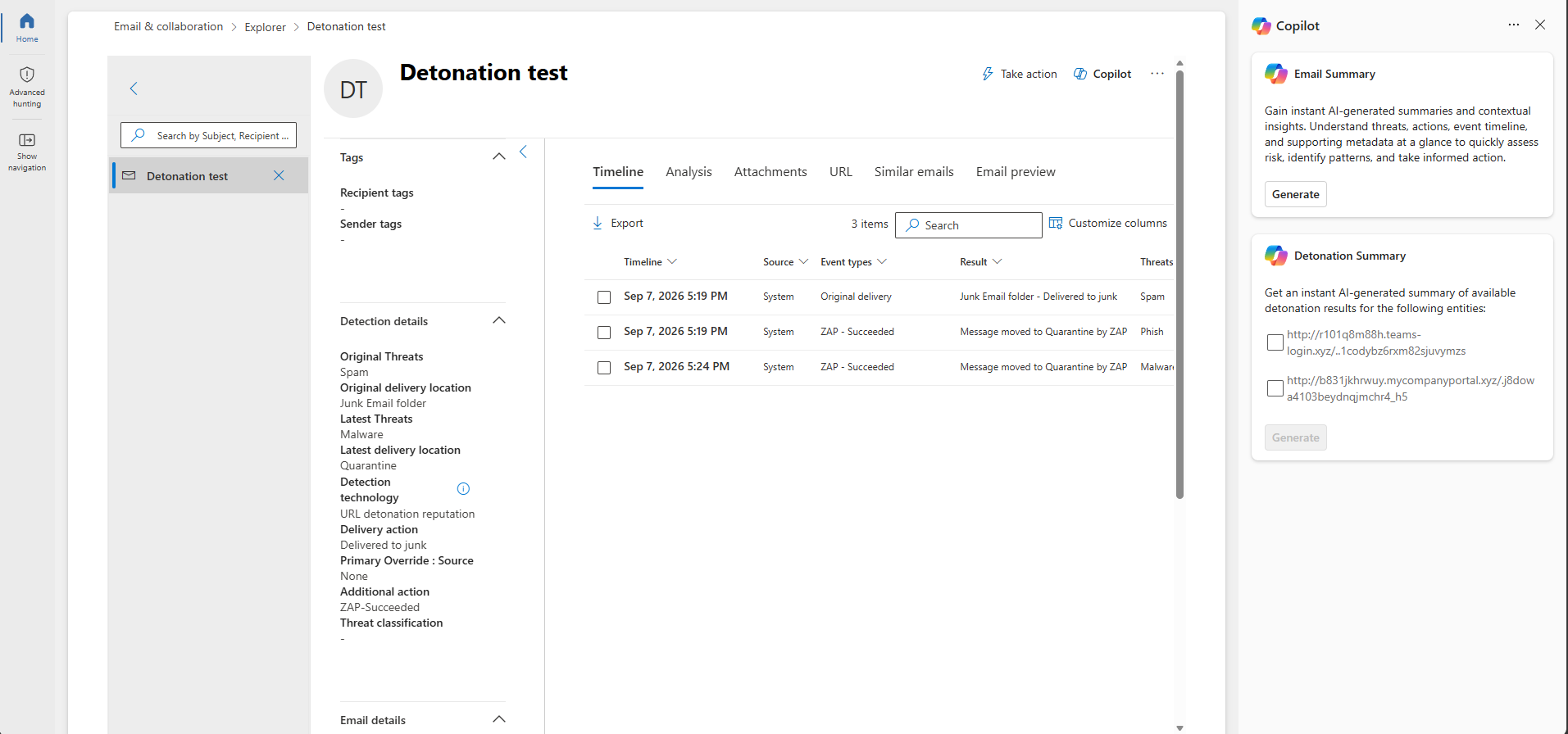
Task: Click Detonation Summary card Copilot icon
Action: pyautogui.click(x=1276, y=256)
